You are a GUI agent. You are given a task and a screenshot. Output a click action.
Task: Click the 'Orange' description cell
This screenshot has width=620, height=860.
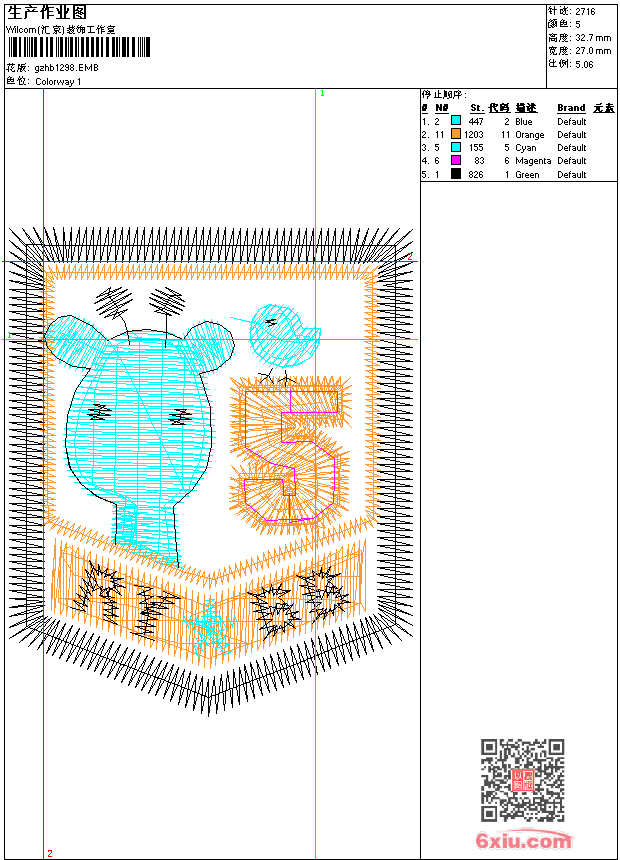point(529,135)
